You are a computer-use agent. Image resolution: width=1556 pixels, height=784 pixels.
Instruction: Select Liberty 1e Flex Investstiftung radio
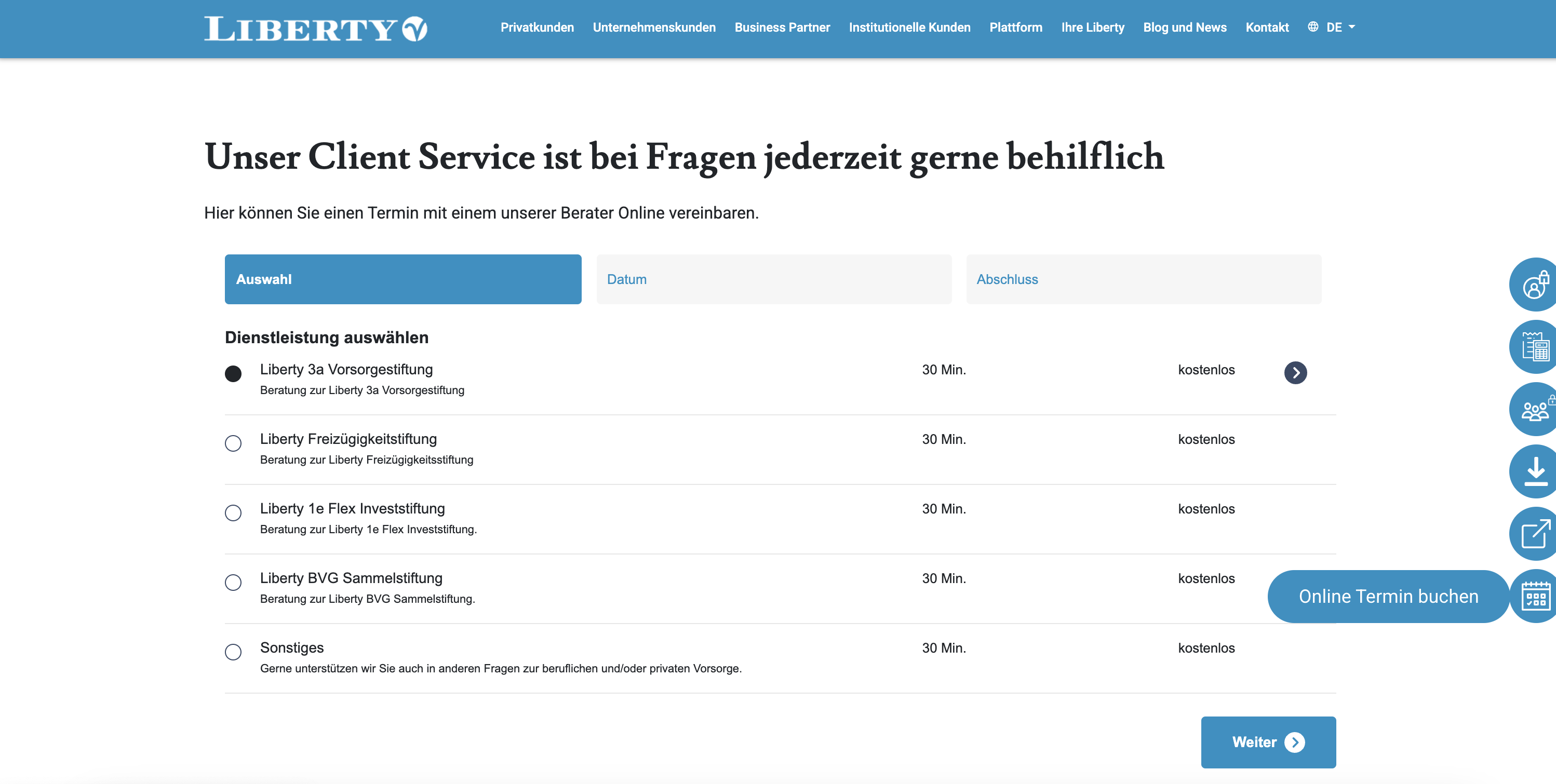pyautogui.click(x=233, y=513)
